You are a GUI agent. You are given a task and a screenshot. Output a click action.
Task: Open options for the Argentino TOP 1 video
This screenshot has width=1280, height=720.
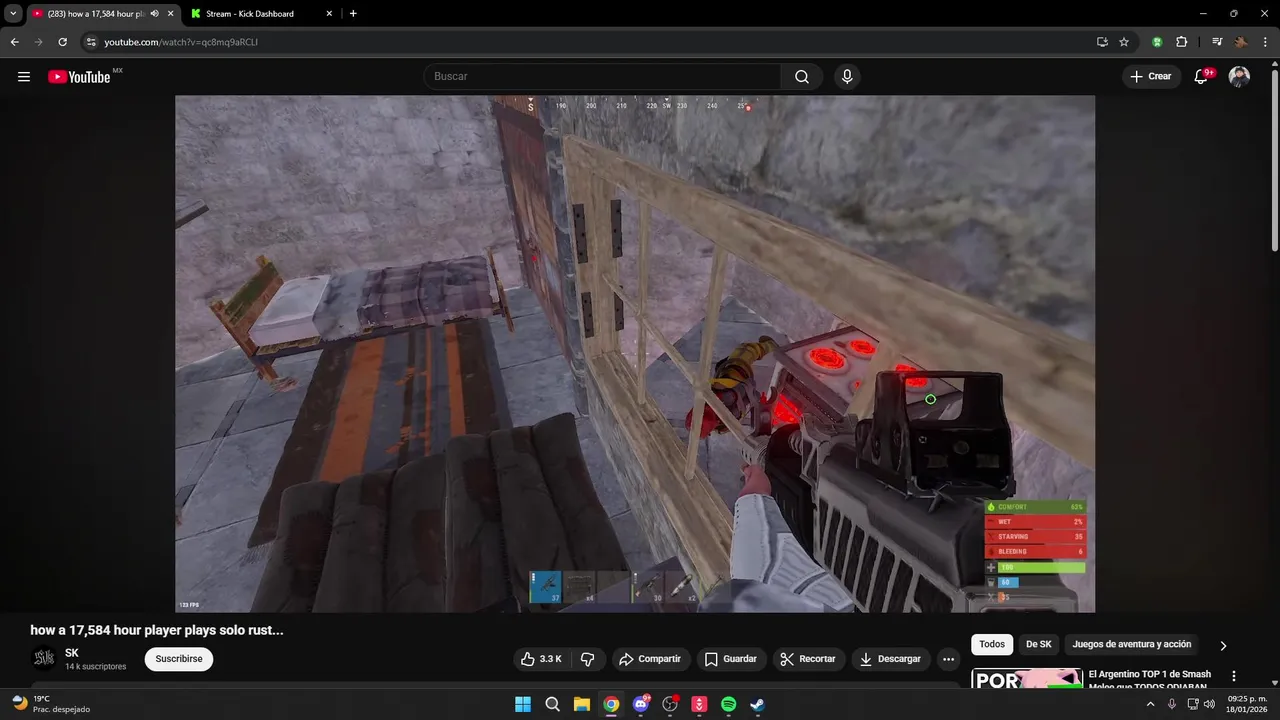[x=1233, y=676]
